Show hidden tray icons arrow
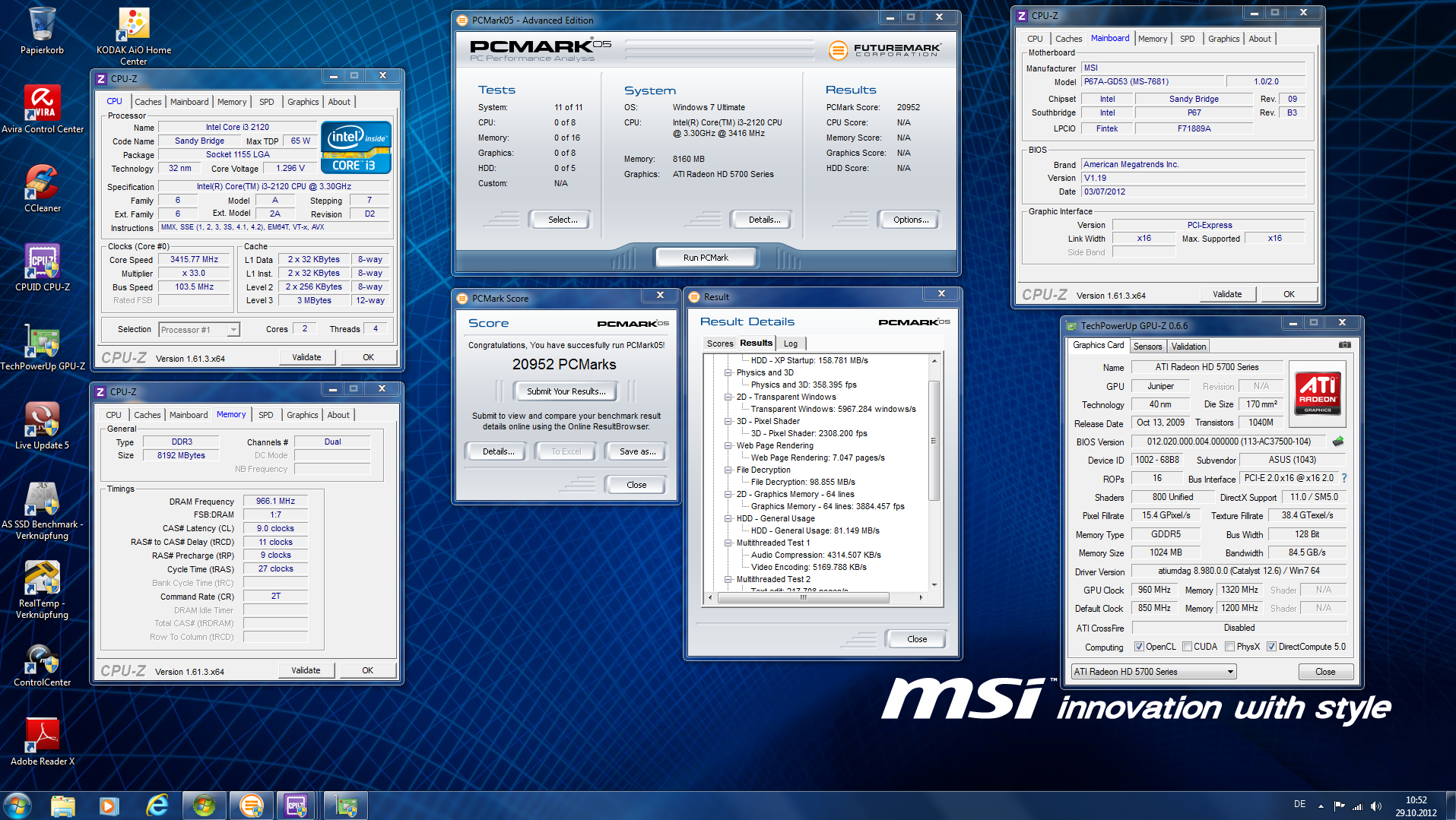1456x820 pixels. click(x=1321, y=806)
